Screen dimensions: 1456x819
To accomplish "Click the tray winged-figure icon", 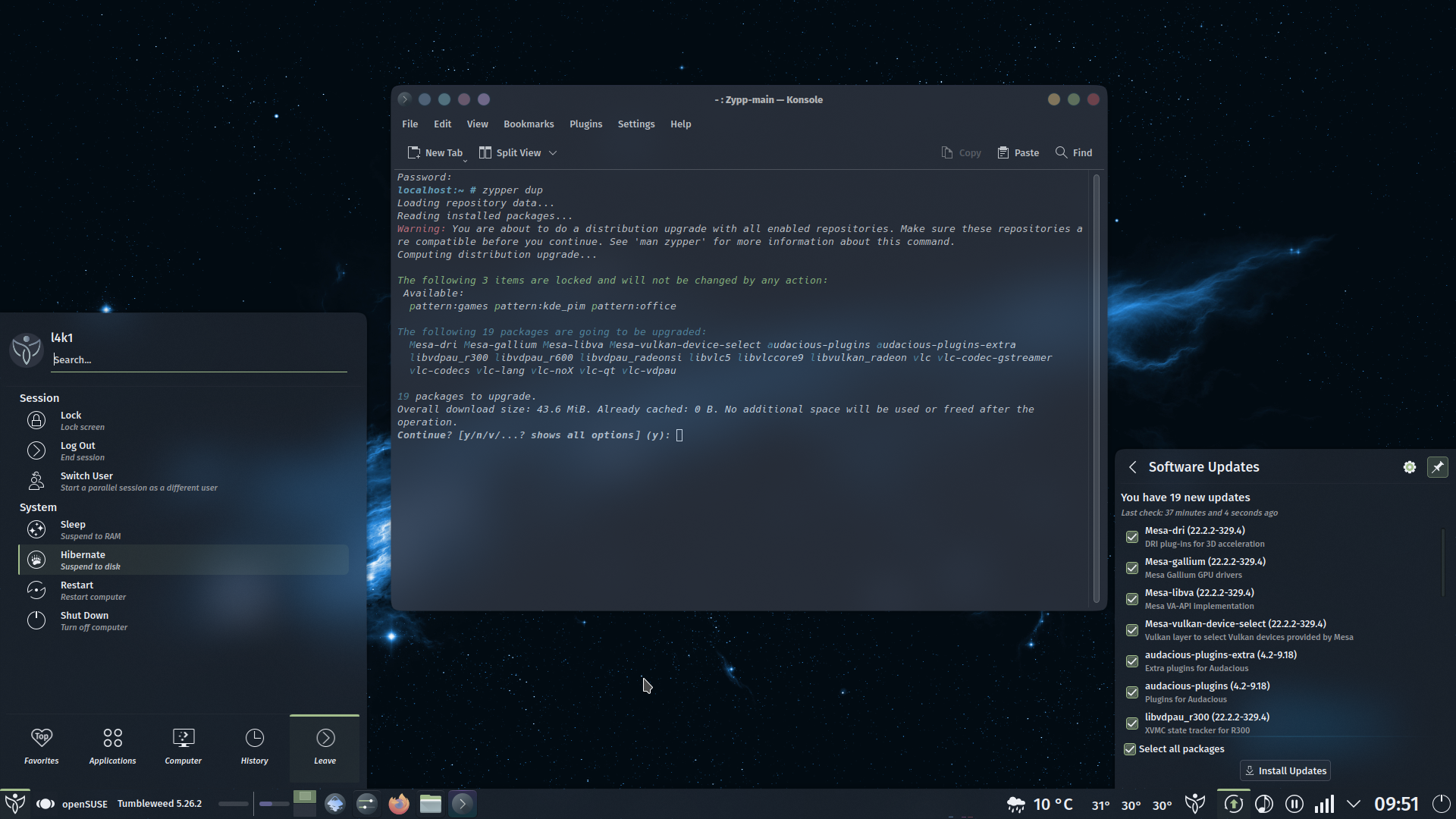I will [x=1195, y=804].
